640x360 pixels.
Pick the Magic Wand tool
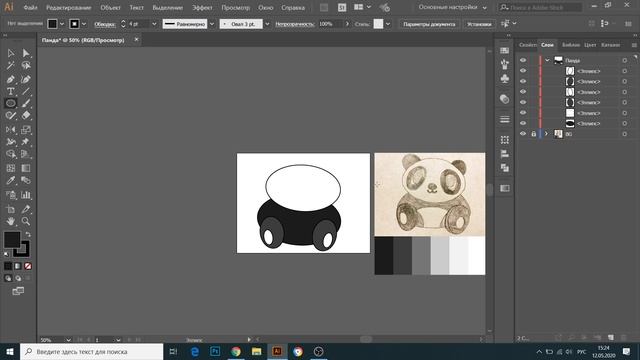click(11, 65)
